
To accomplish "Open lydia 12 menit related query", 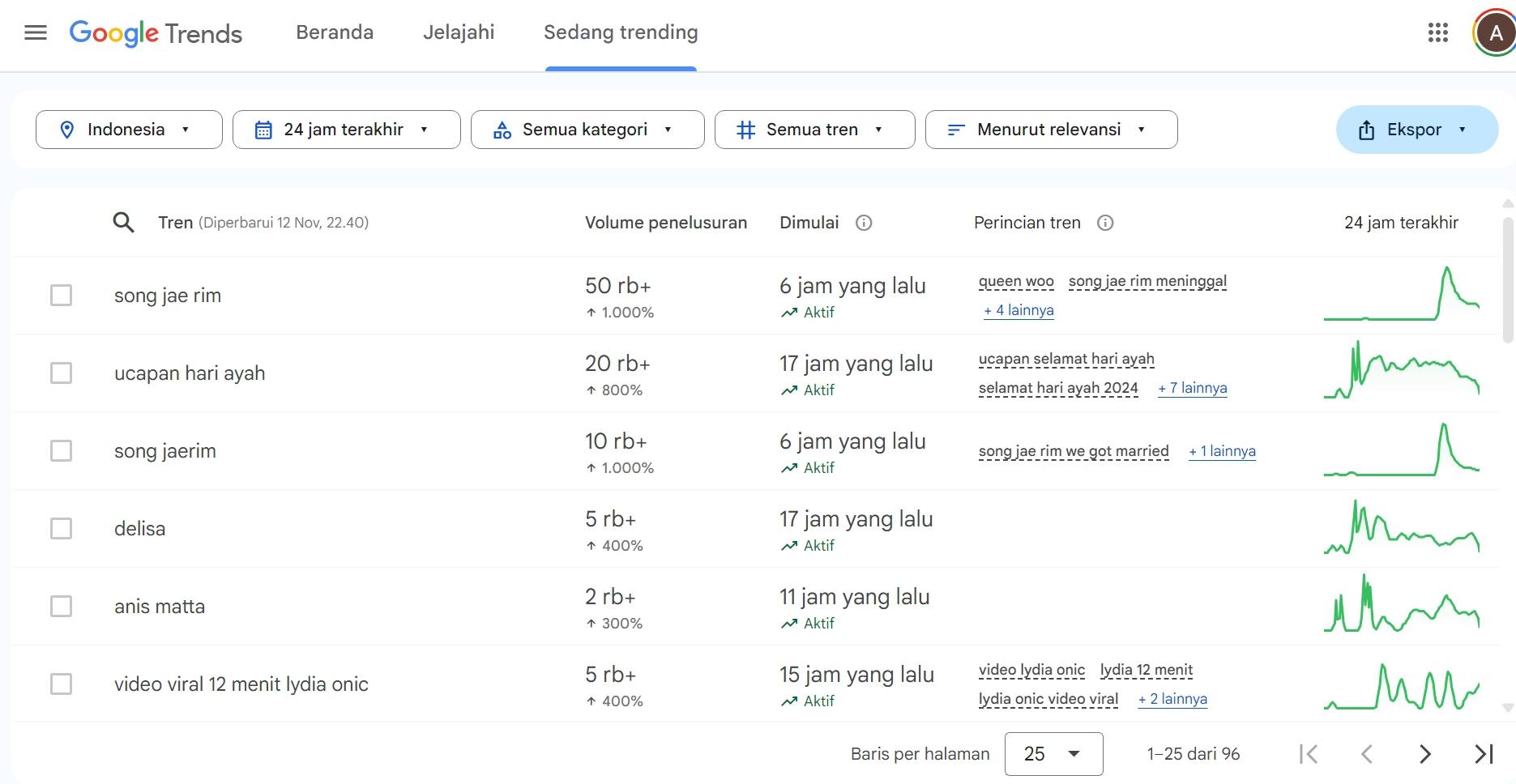I will point(1147,670).
